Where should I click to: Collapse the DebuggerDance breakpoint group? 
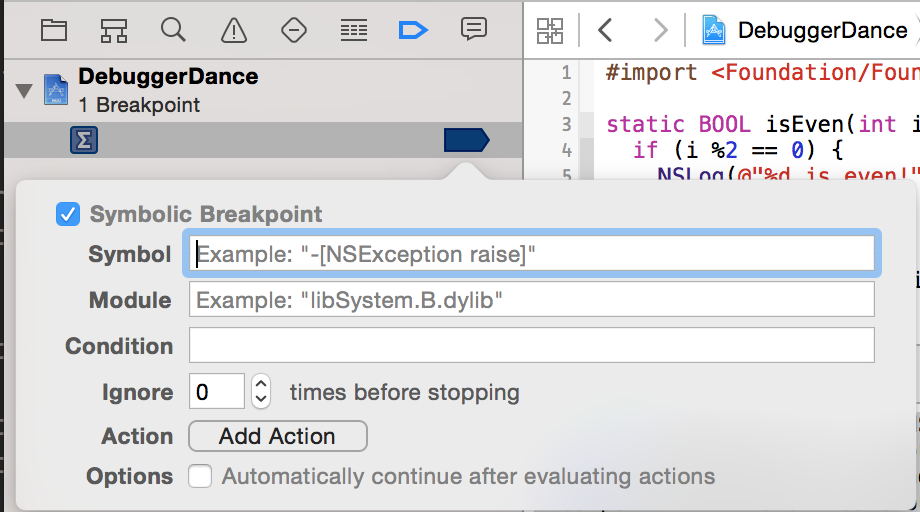tap(24, 91)
